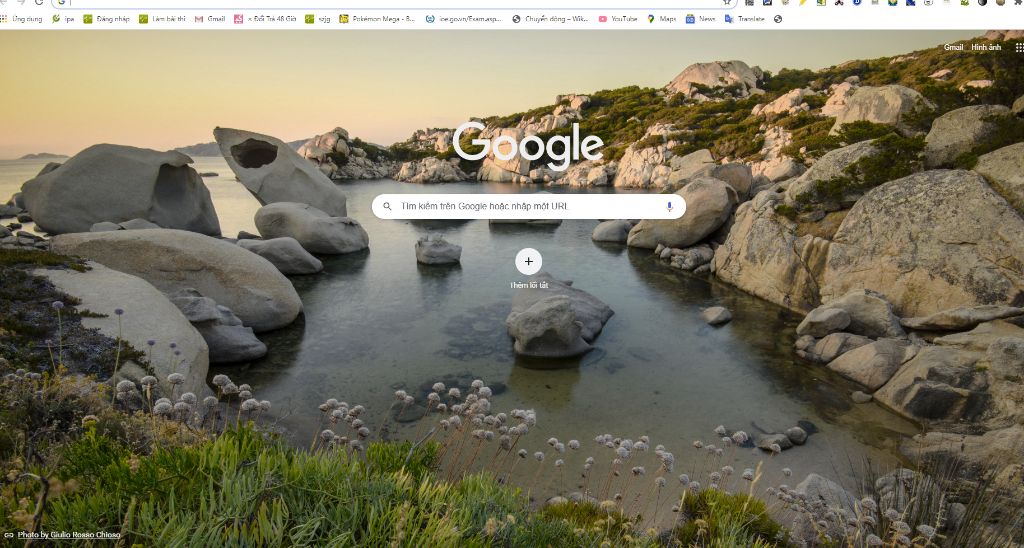Open the sjg bookmark
The height and width of the screenshot is (548, 1024).
click(317, 19)
